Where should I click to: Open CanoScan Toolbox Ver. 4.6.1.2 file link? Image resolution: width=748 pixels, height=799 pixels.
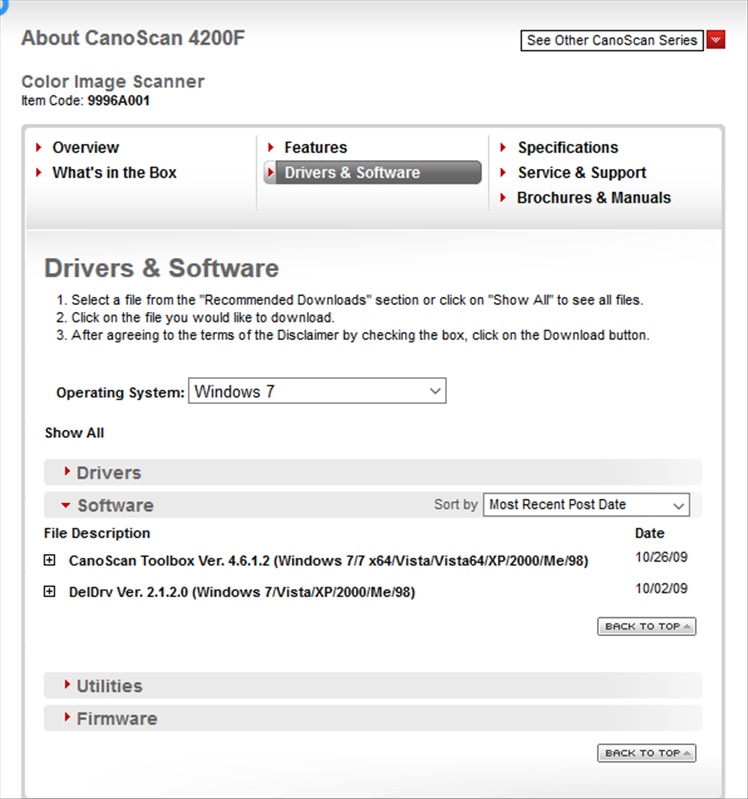(x=328, y=561)
